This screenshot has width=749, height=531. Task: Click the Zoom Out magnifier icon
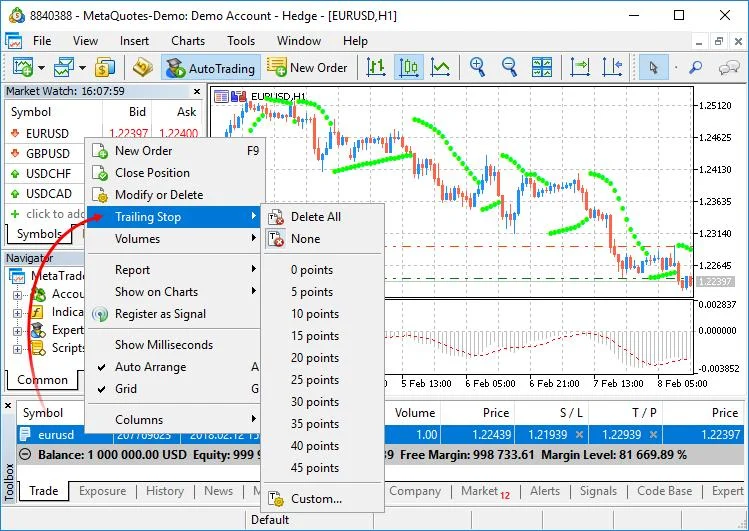[x=509, y=67]
